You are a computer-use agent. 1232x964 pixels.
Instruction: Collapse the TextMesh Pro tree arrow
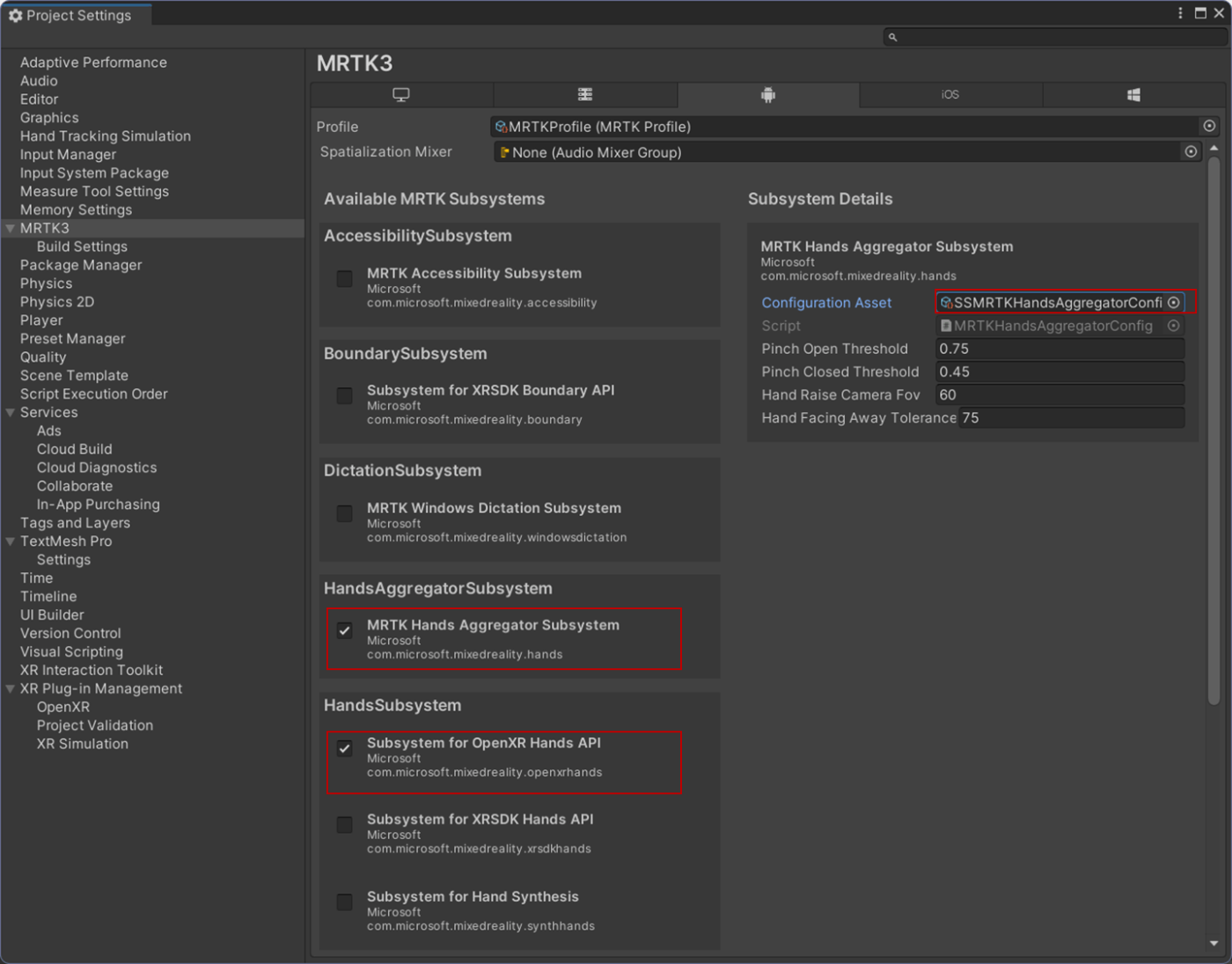(11, 541)
